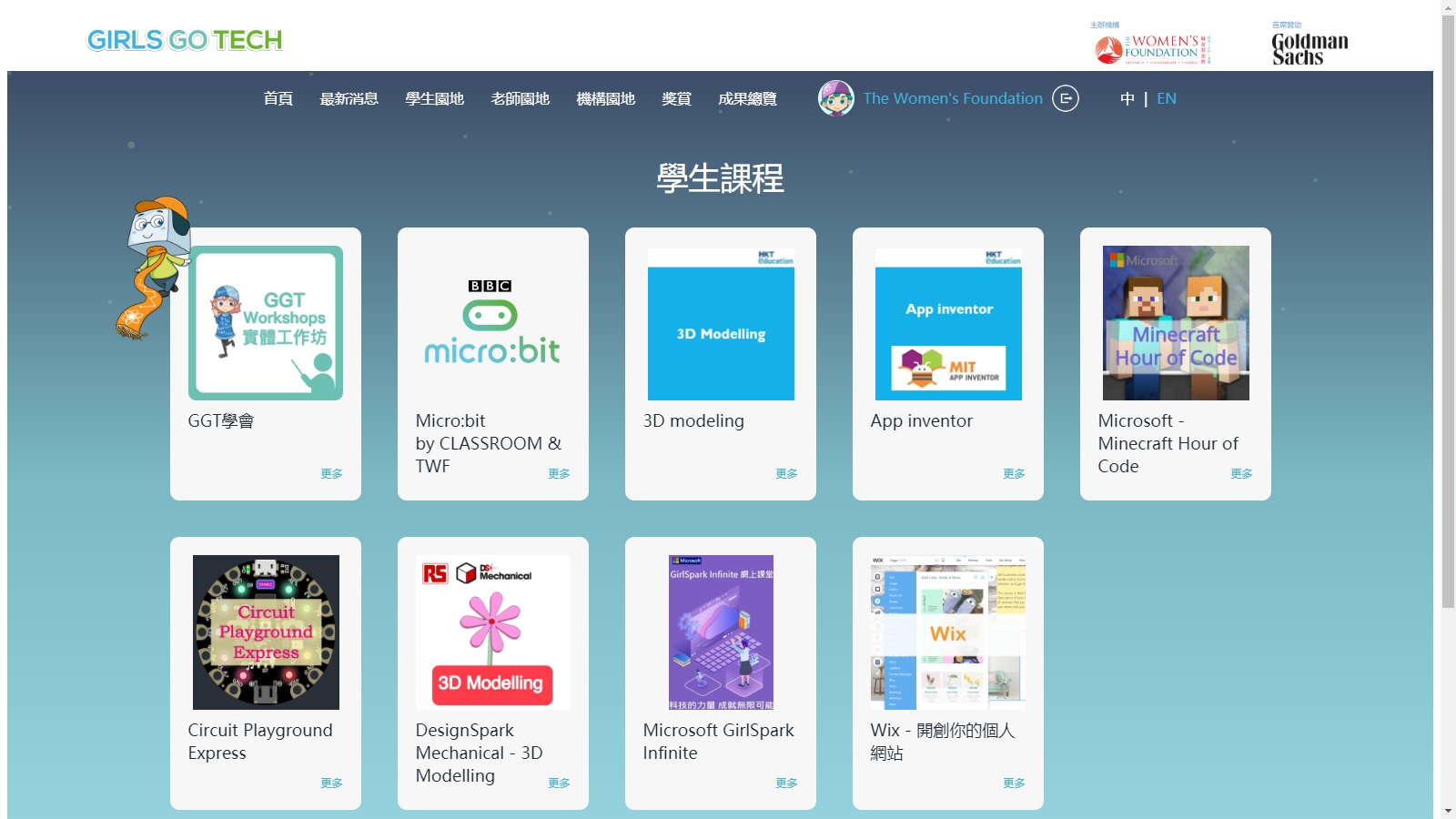The height and width of the screenshot is (819, 1456).
Task: Click Microsoft GirlSpark Infinite title
Action: pyautogui.click(x=718, y=742)
